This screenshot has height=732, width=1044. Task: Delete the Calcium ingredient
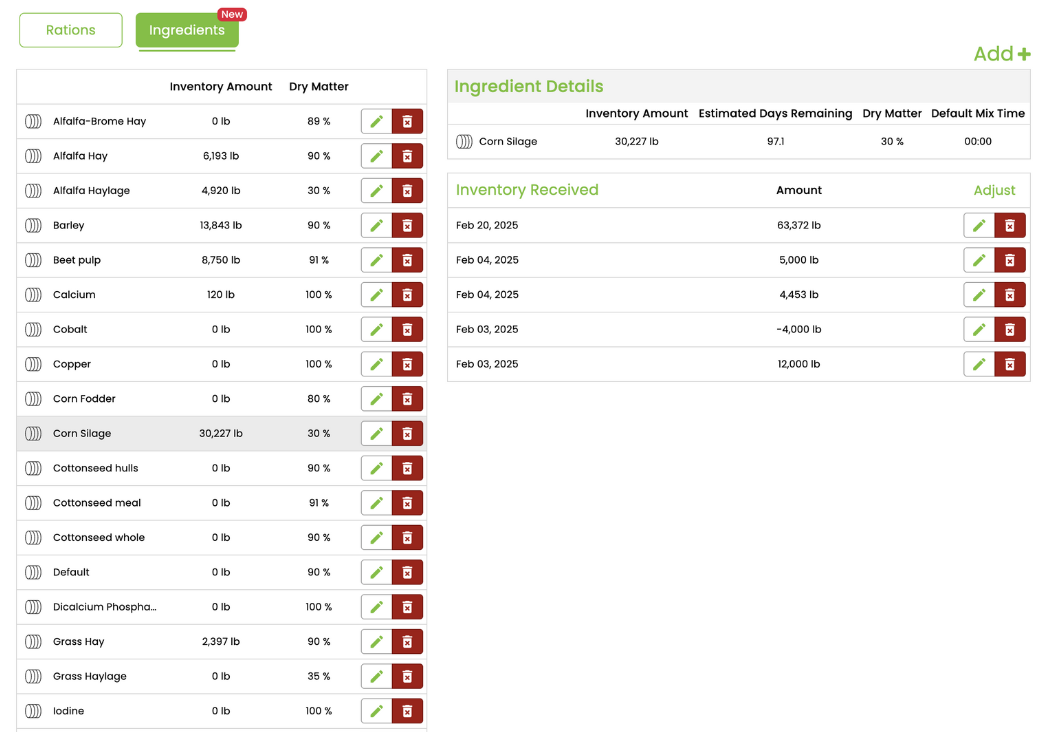click(x=407, y=294)
